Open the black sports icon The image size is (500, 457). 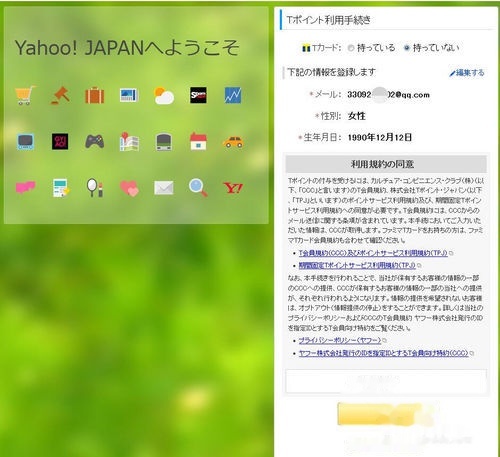tap(198, 95)
